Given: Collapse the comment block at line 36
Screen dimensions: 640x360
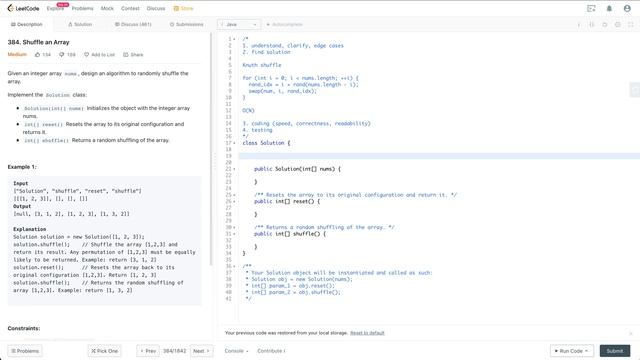Looking at the screenshot, I should pyautogui.click(x=234, y=266).
